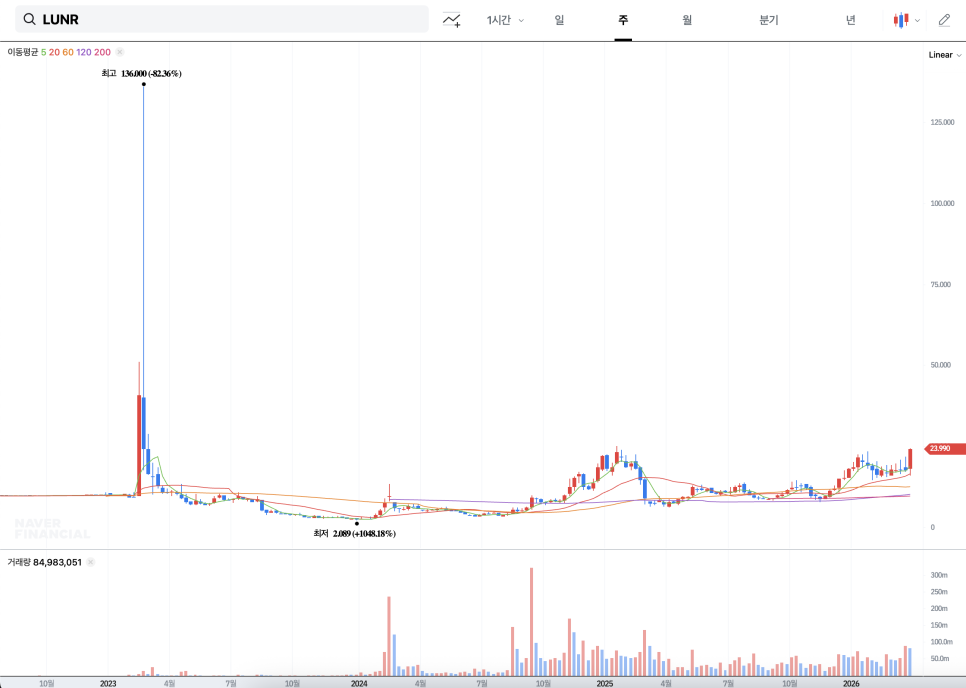Select the quarterly 분기 period
The width and height of the screenshot is (966, 688).
pyautogui.click(x=768, y=20)
